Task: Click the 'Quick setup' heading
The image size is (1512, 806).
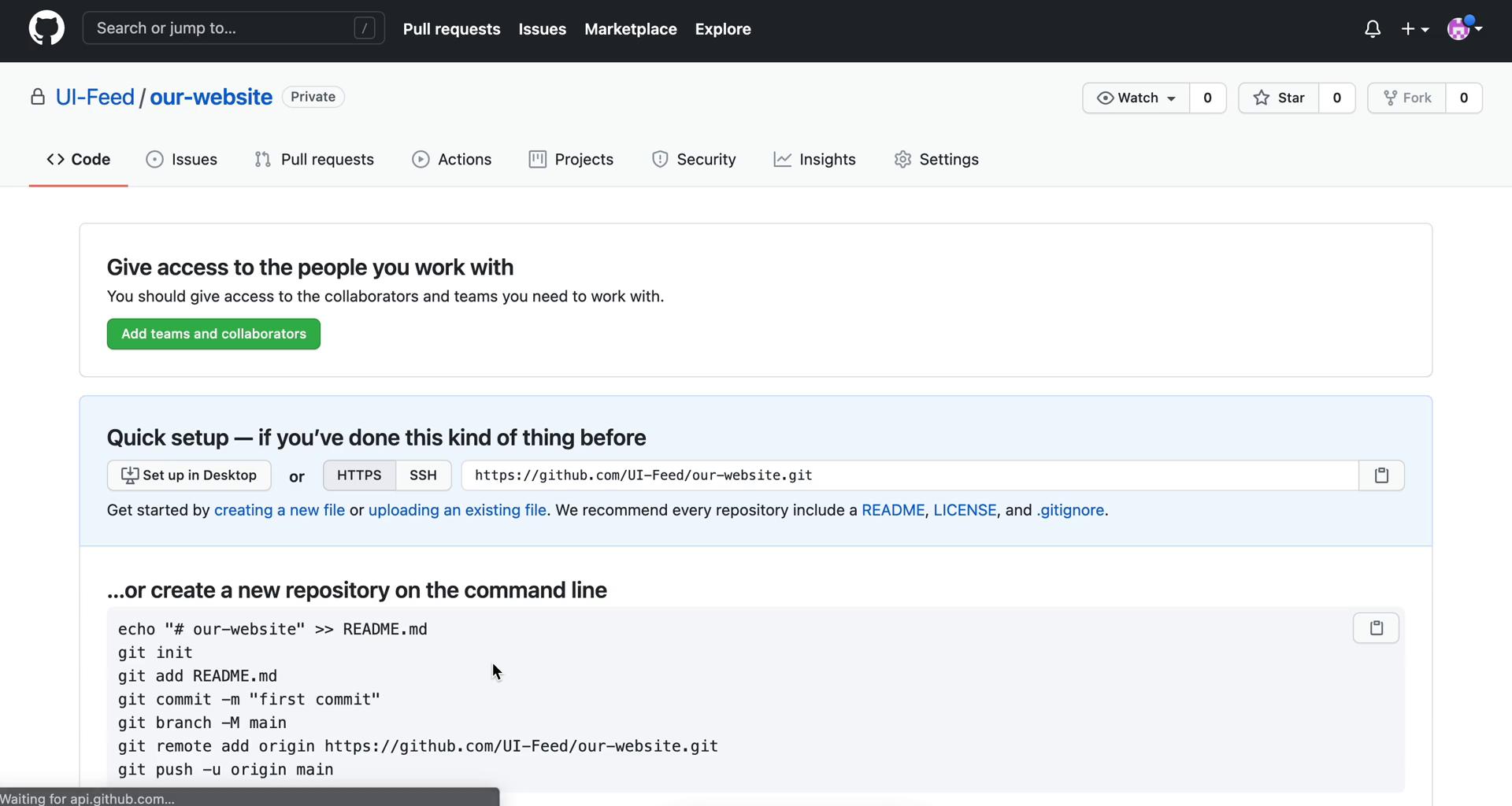Action: click(x=376, y=438)
